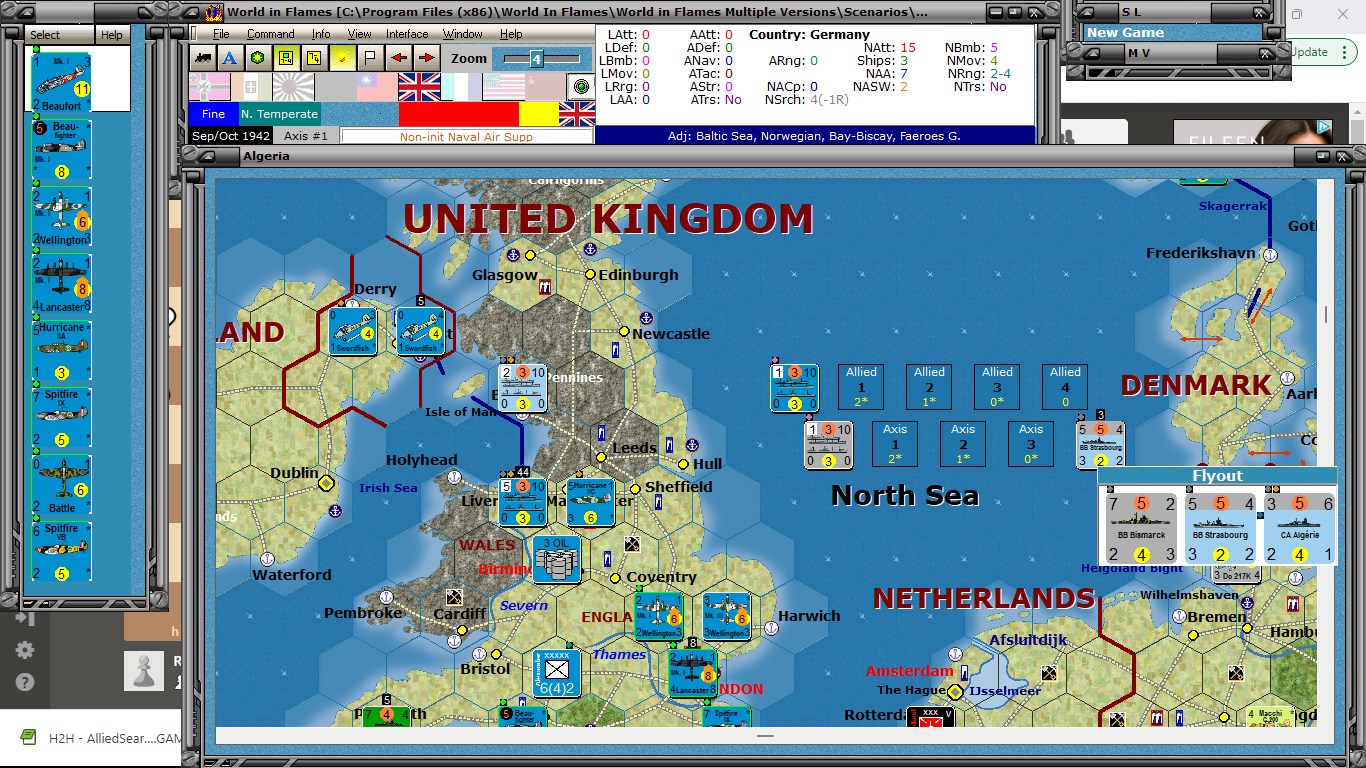The width and height of the screenshot is (1366, 768).
Task: Open the help question mark in left sidebar
Action: tap(26, 683)
